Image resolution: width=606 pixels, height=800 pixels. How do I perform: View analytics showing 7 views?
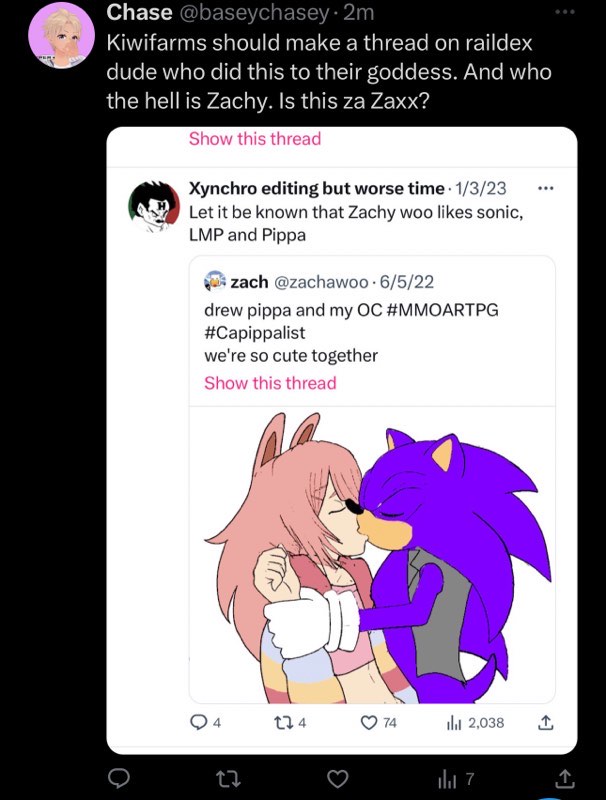click(x=456, y=779)
